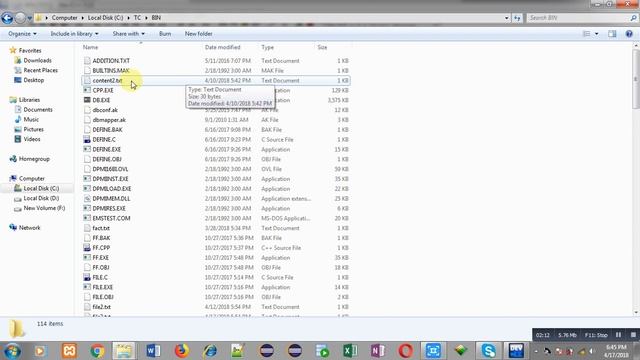Viewport: 640px width, 360px height.
Task: Open Documents library in sidebar
Action: 38,110
